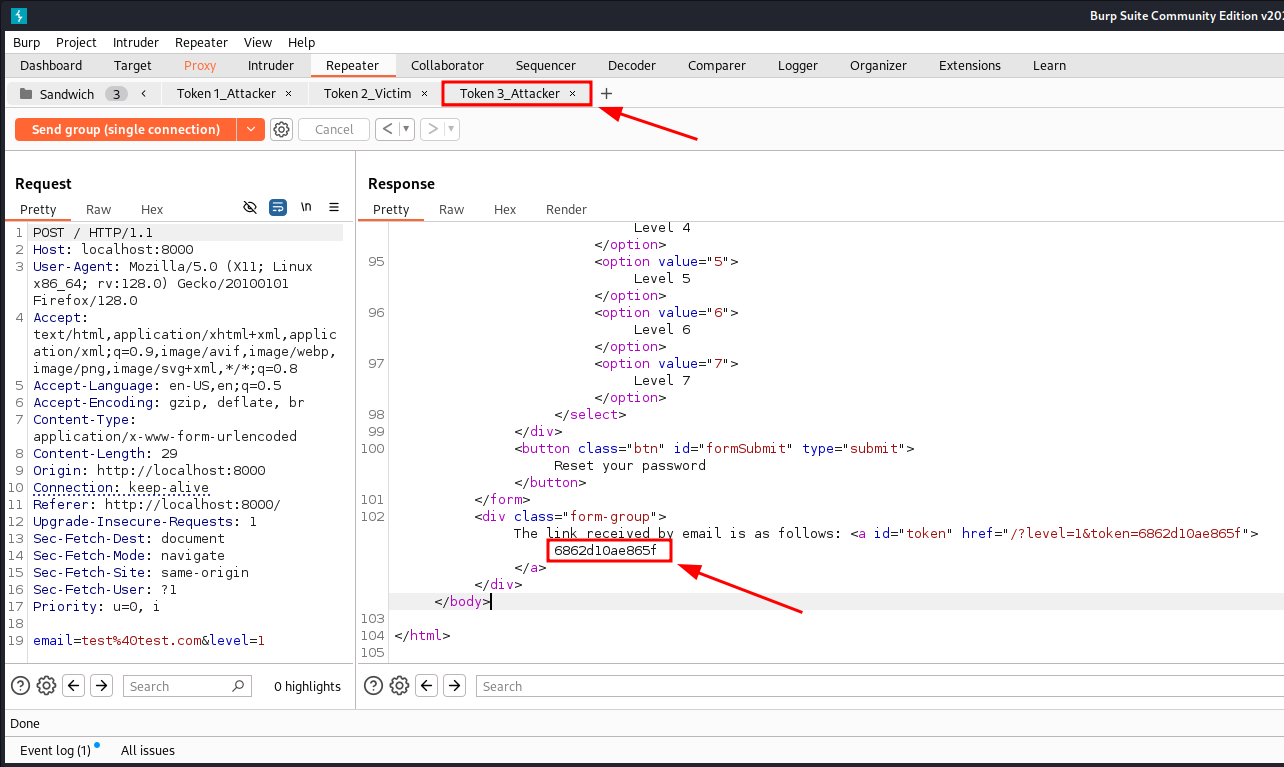Click the token value 6862d10ae865f

[x=605, y=550]
